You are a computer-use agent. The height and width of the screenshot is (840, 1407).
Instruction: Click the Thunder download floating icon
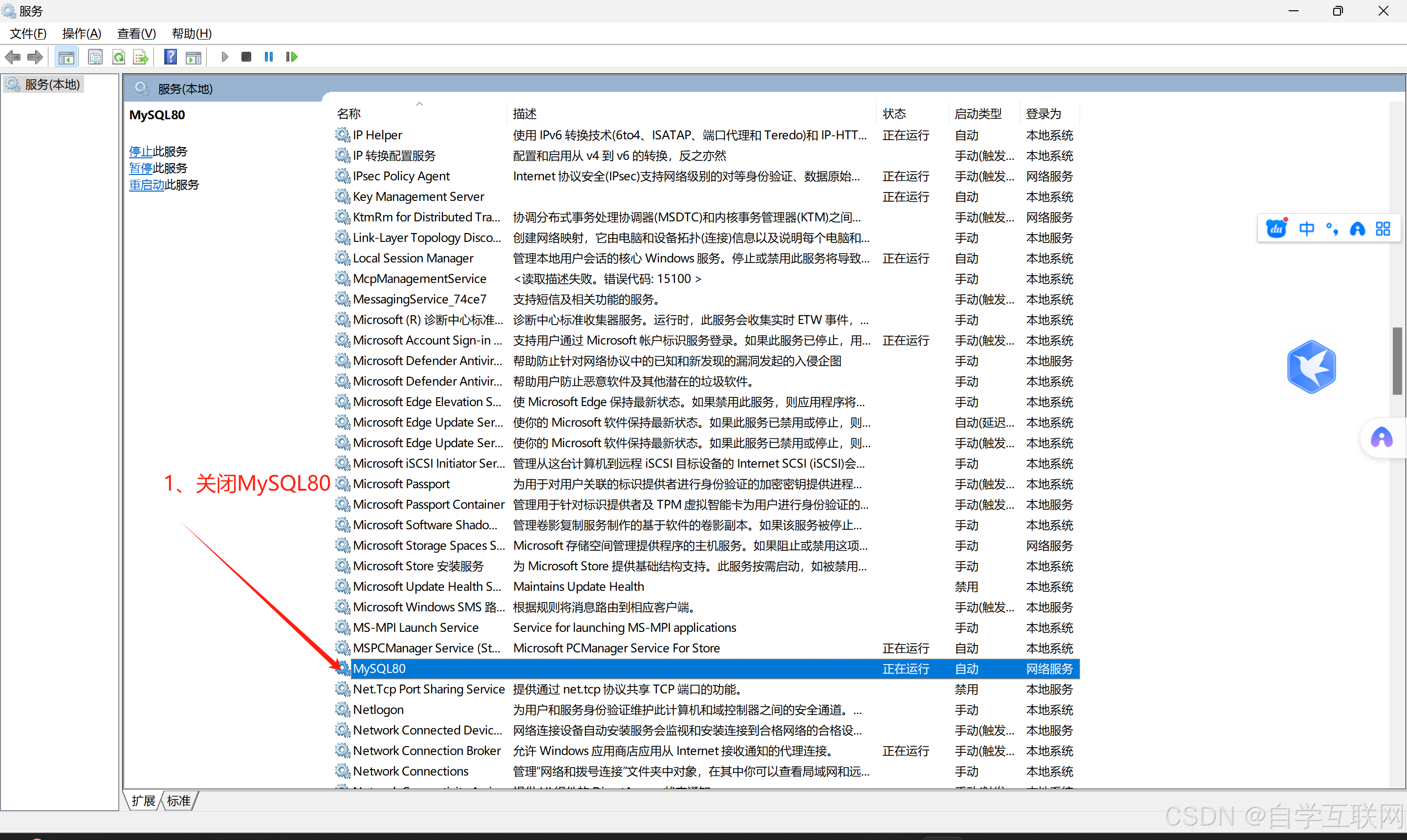click(1312, 366)
